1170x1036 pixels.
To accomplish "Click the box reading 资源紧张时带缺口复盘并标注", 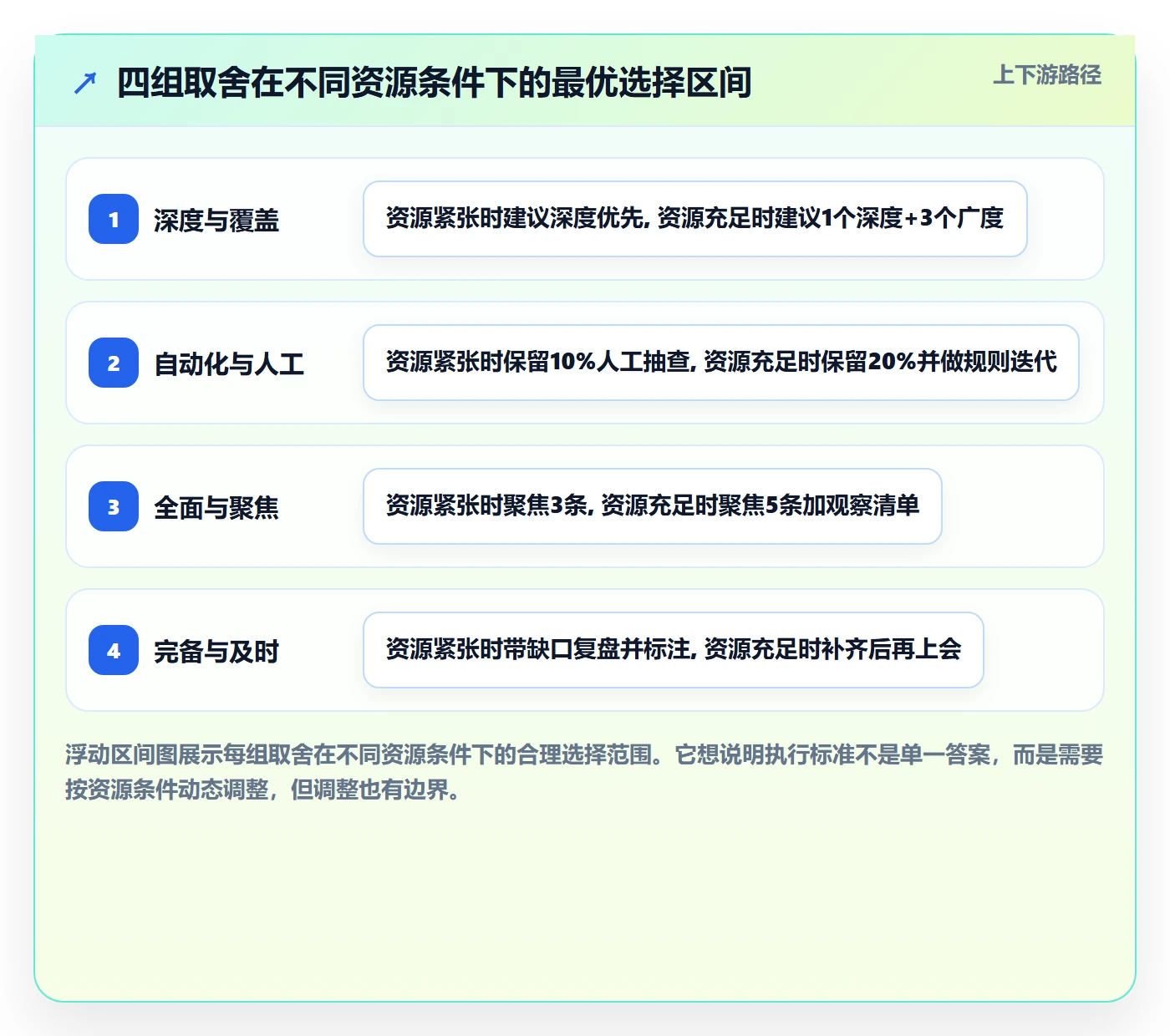I will tap(674, 650).
